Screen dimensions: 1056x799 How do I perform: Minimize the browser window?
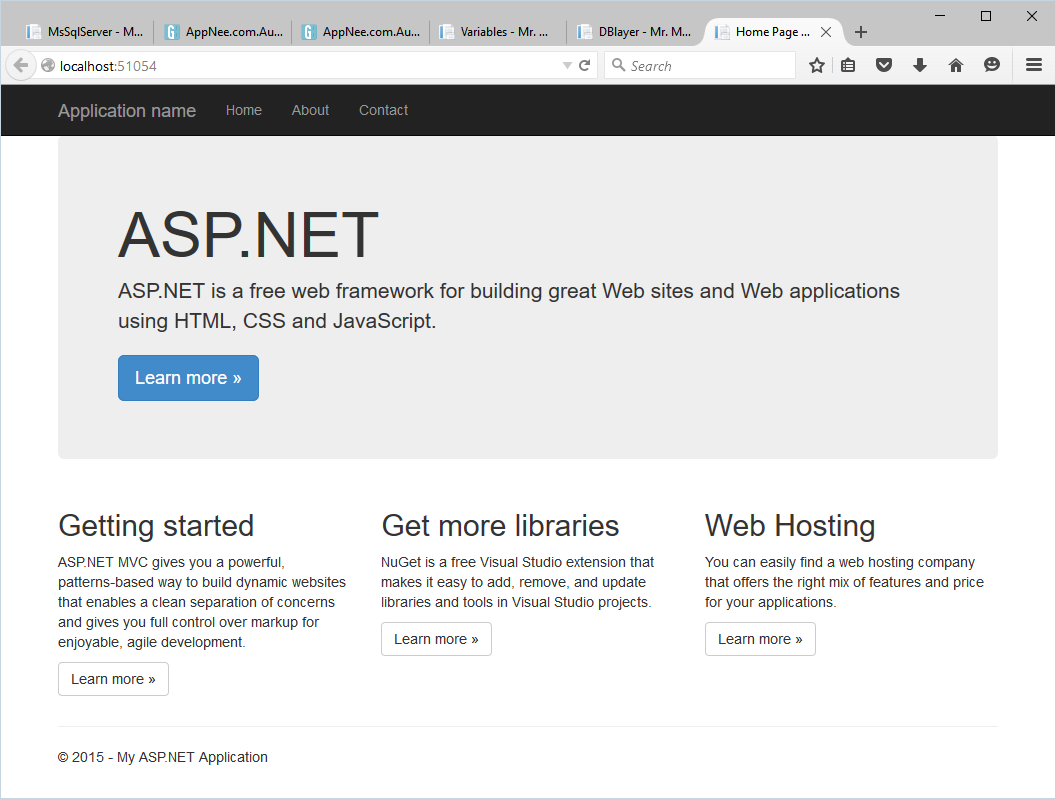tap(940, 16)
